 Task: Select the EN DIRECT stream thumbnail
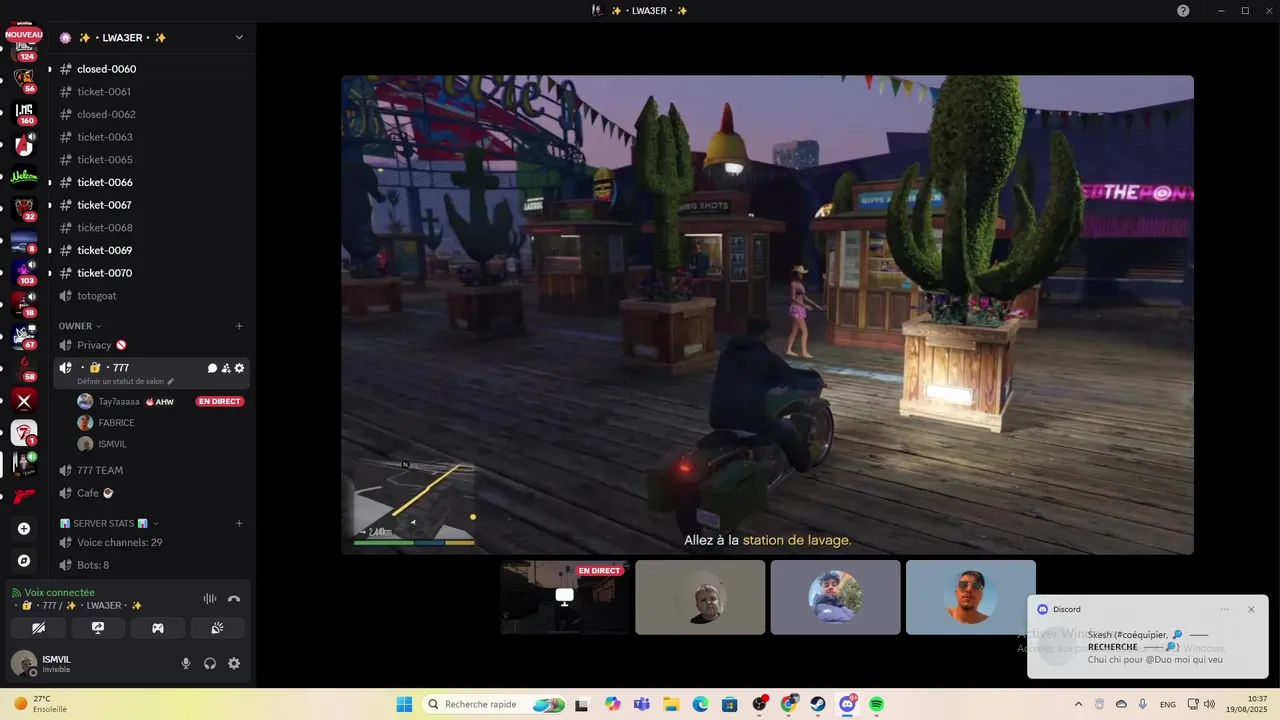tap(565, 597)
